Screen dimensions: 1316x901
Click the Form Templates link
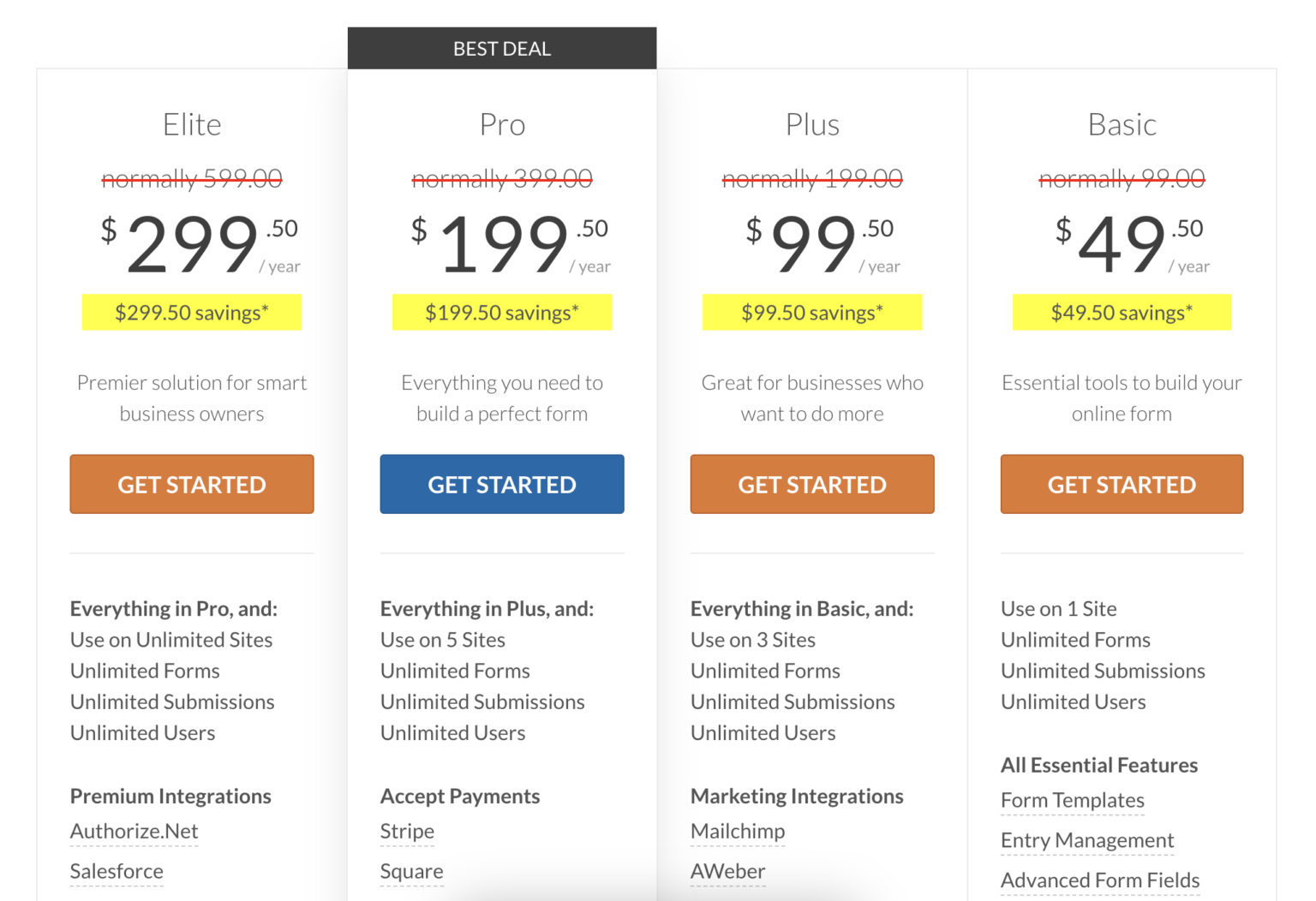point(1072,800)
